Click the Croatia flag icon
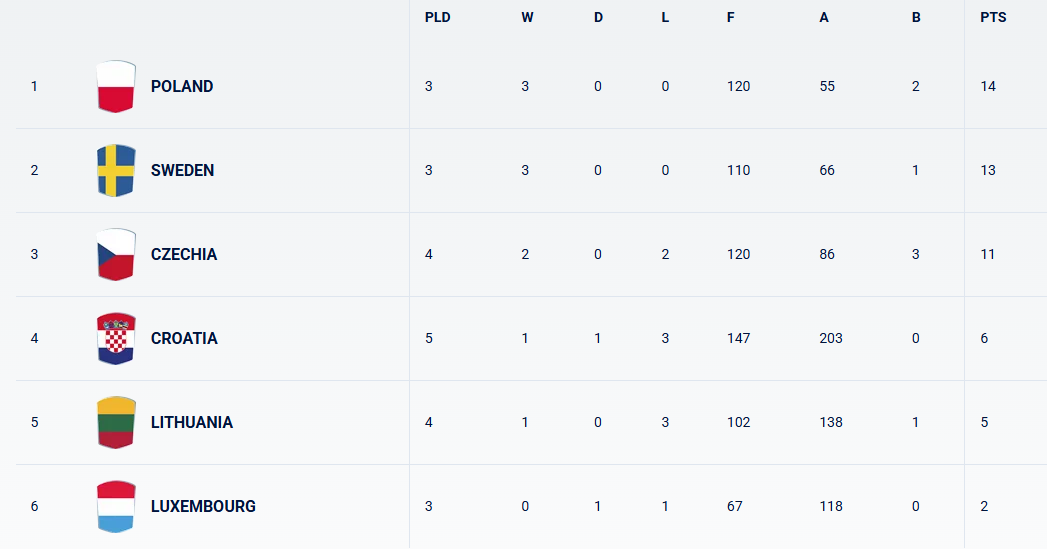Screen dimensions: 1047x549 (116, 339)
